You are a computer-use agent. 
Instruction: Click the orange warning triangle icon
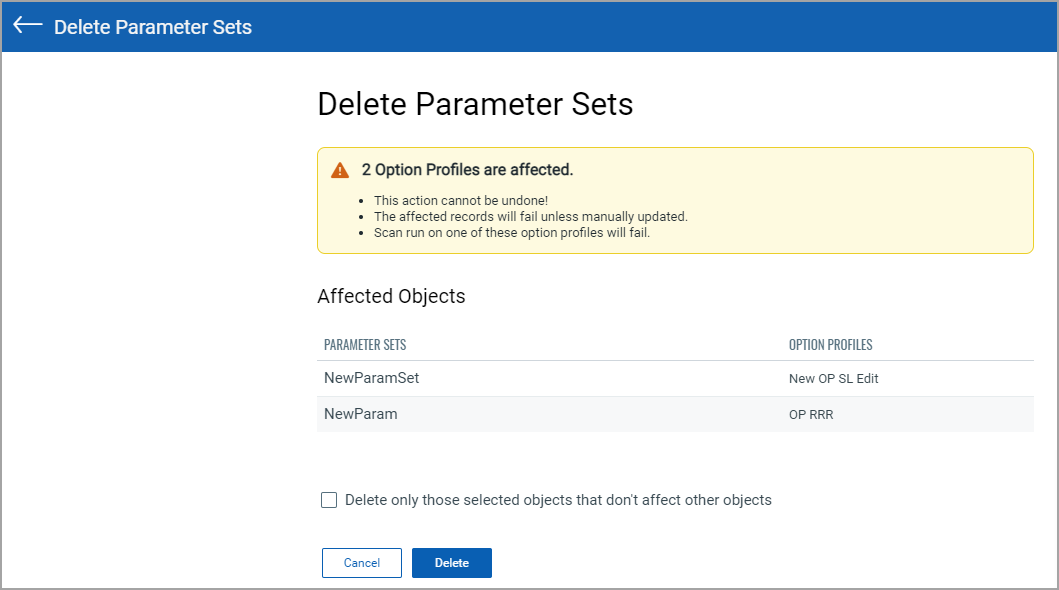[x=341, y=170]
